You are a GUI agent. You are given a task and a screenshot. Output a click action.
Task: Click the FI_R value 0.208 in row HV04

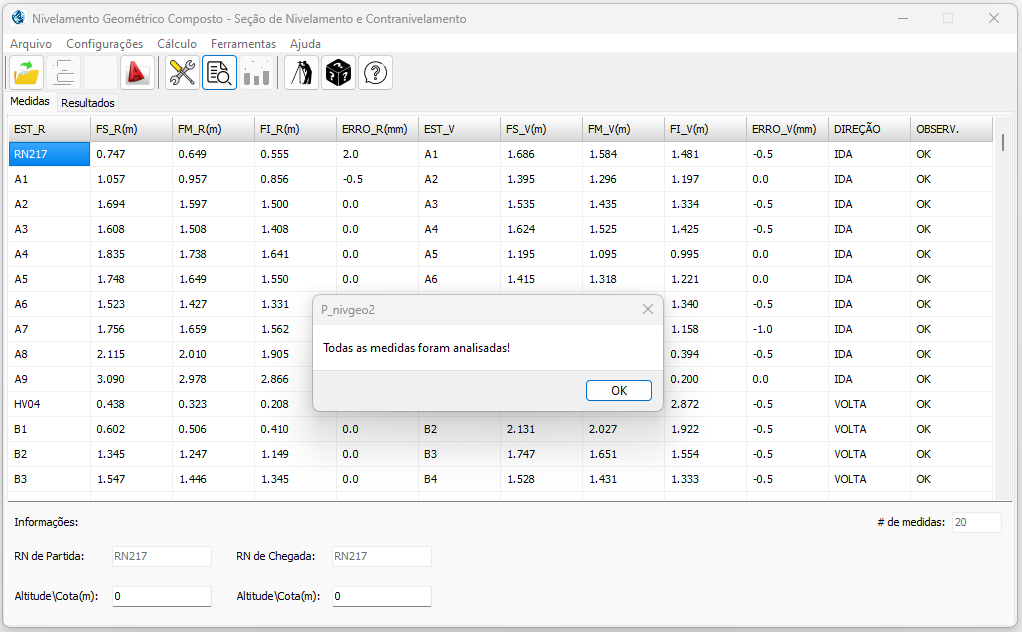coord(295,404)
